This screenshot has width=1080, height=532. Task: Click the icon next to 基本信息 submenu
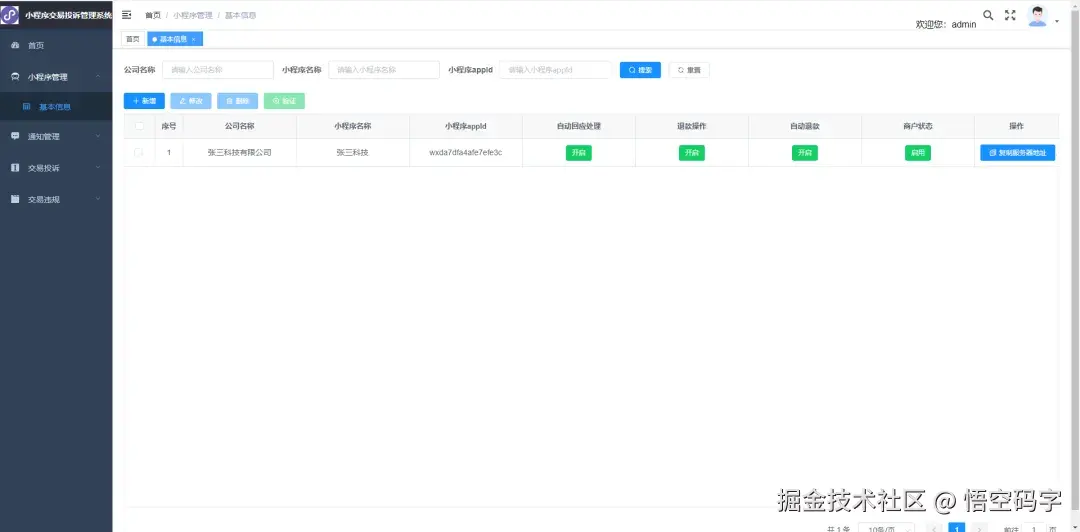pos(26,107)
